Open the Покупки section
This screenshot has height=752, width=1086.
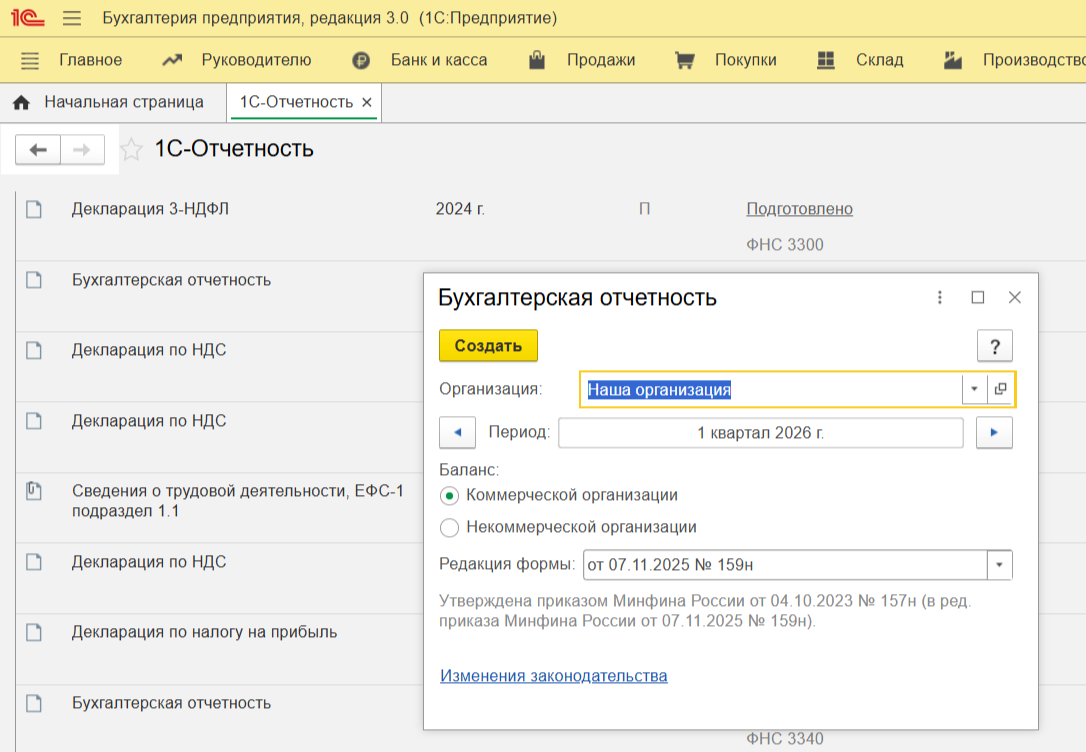click(x=746, y=60)
